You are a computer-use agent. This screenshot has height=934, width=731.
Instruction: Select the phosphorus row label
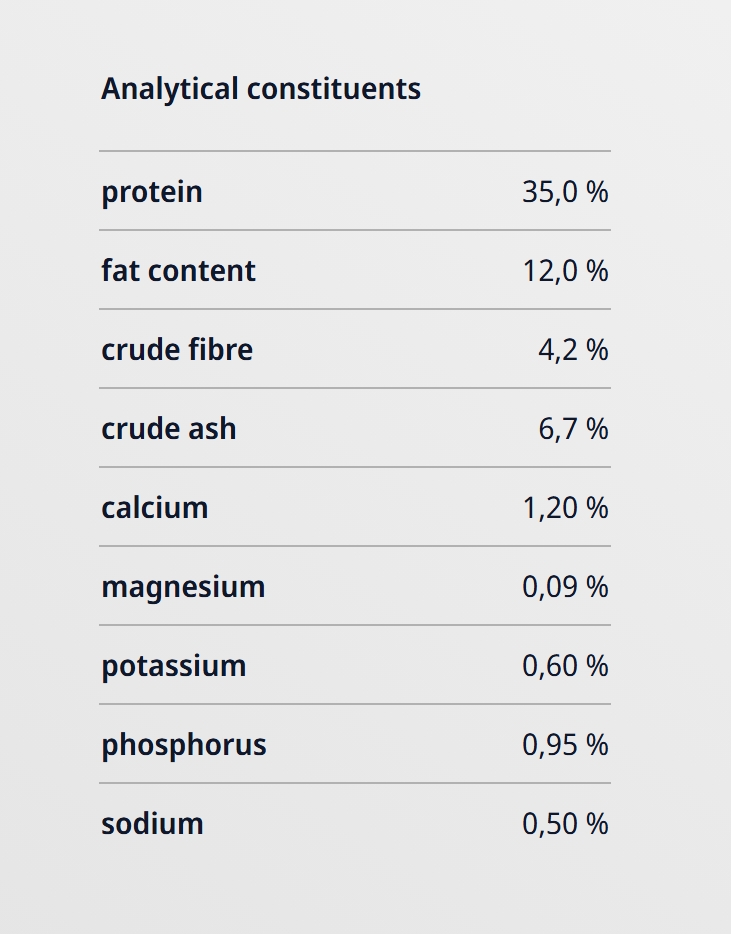184,745
